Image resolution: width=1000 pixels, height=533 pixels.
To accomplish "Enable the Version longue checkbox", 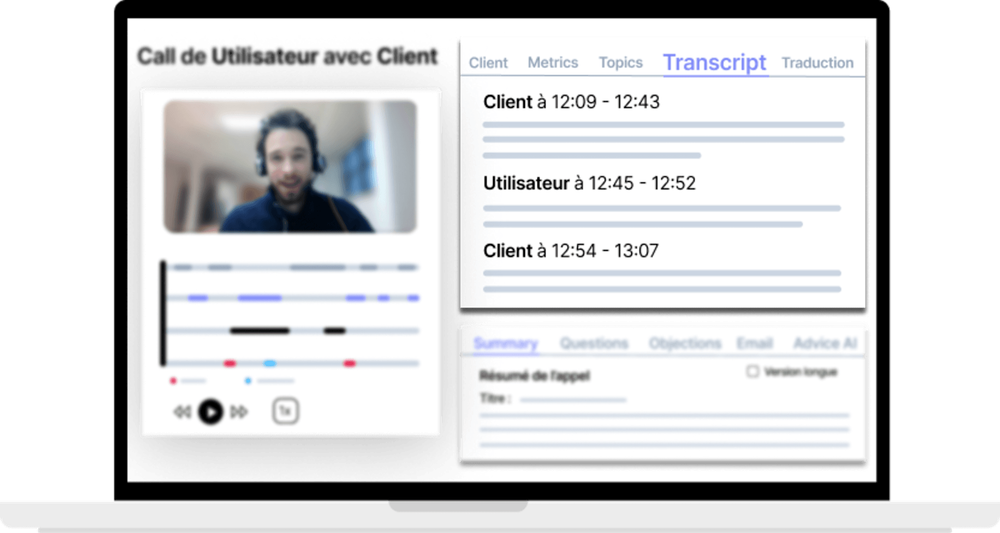I will pos(753,371).
